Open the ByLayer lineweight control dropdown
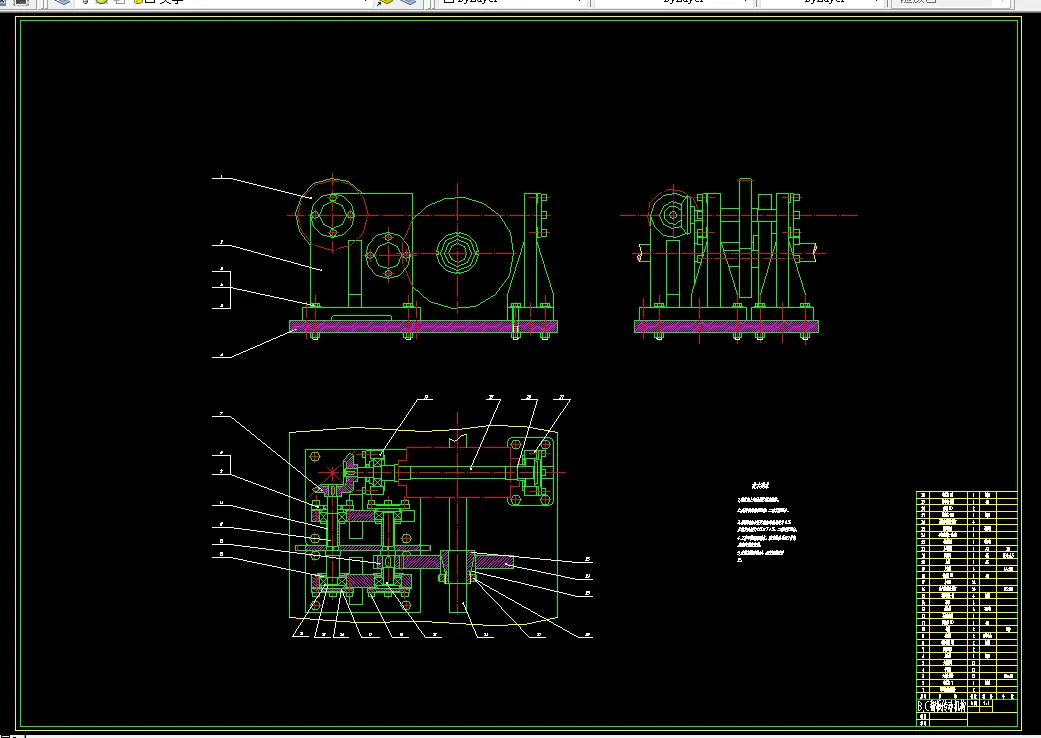1041x738 pixels. pyautogui.click(x=823, y=2)
